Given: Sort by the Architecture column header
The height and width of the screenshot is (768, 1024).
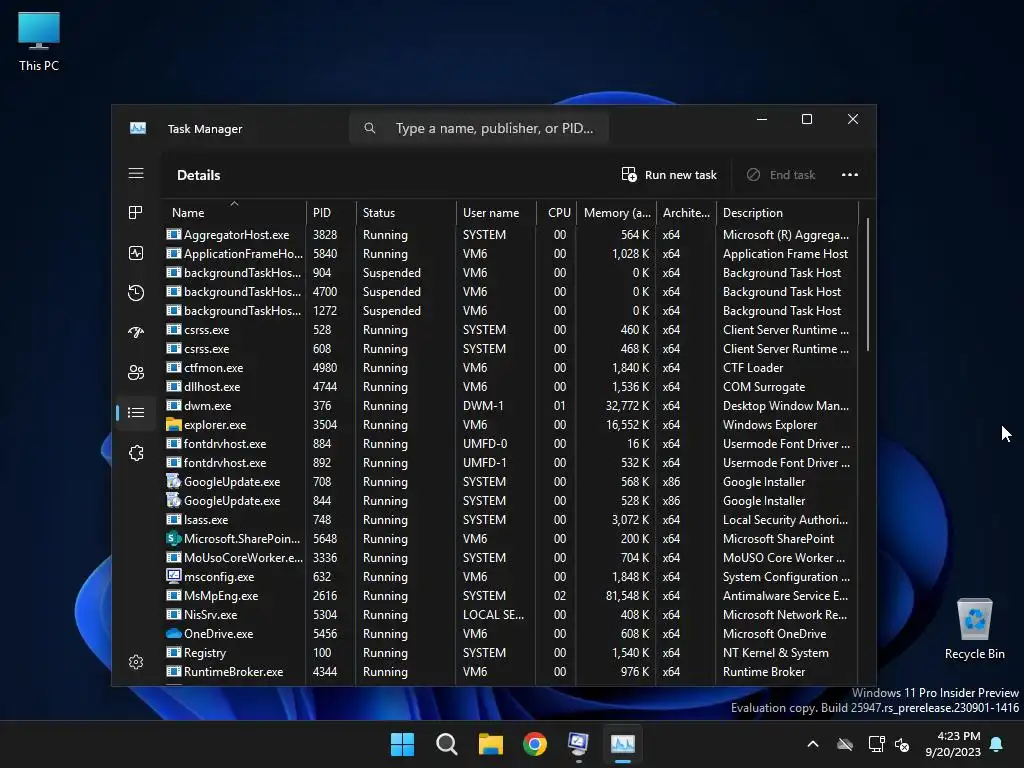Looking at the screenshot, I should point(686,213).
